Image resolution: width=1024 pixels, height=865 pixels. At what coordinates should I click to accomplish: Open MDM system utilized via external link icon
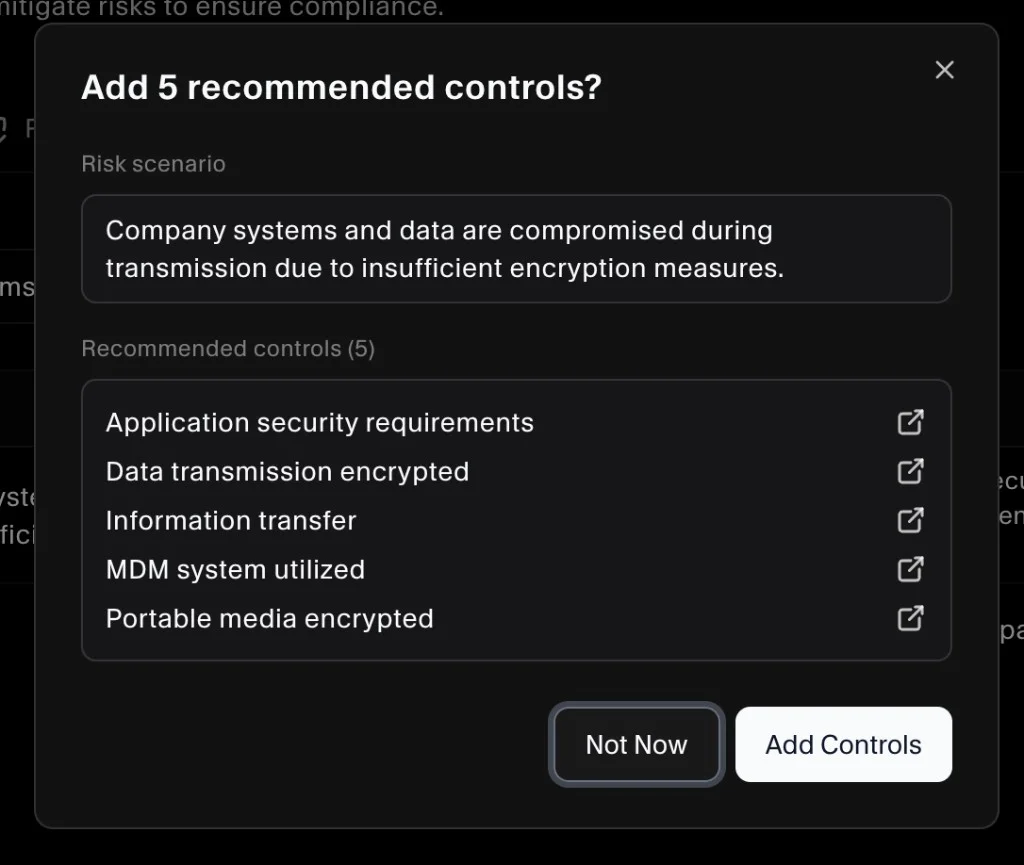(910, 569)
